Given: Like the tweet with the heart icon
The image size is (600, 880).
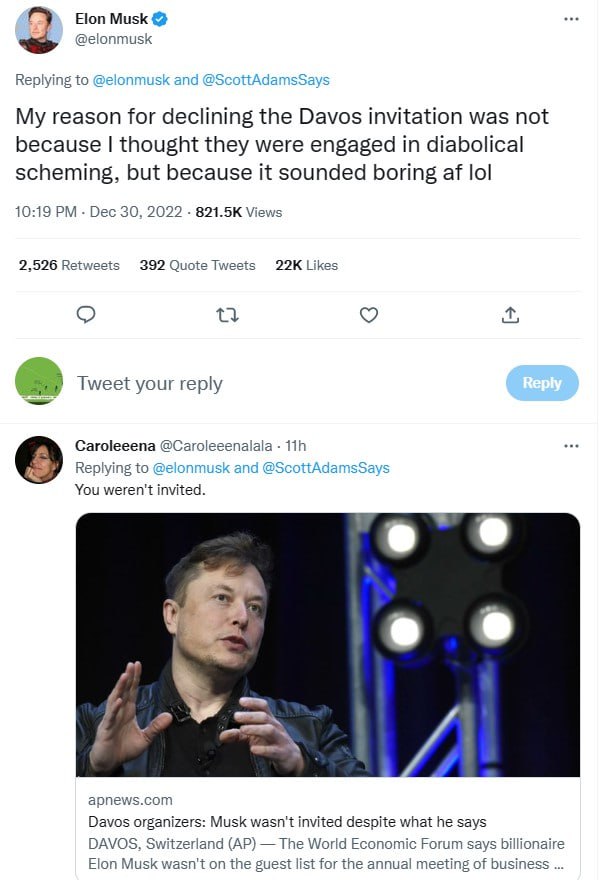Looking at the screenshot, I should pyautogui.click(x=369, y=315).
